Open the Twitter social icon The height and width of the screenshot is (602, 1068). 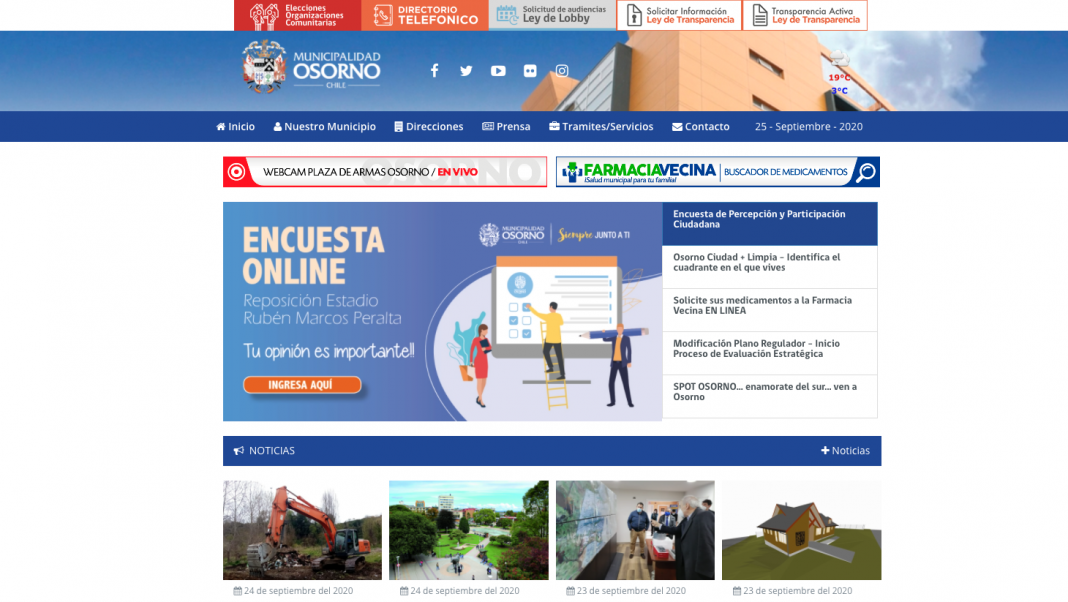coord(466,71)
